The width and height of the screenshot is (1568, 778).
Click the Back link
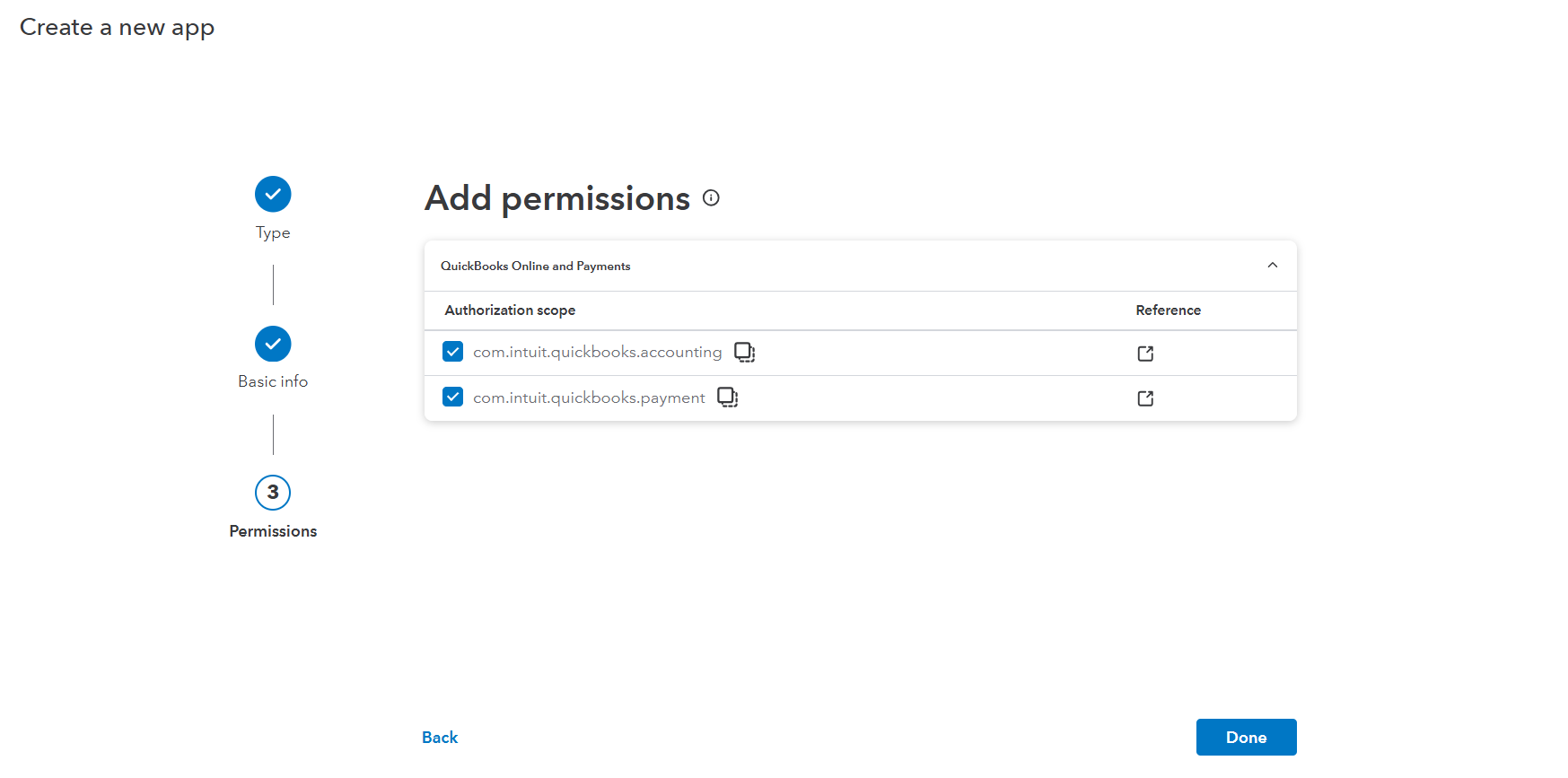point(440,738)
